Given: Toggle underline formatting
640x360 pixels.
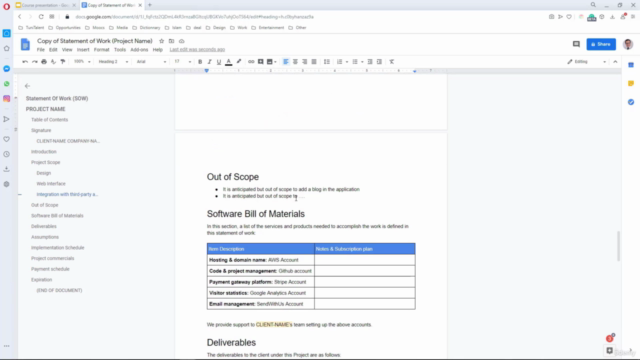Looking at the screenshot, I should click(219, 62).
